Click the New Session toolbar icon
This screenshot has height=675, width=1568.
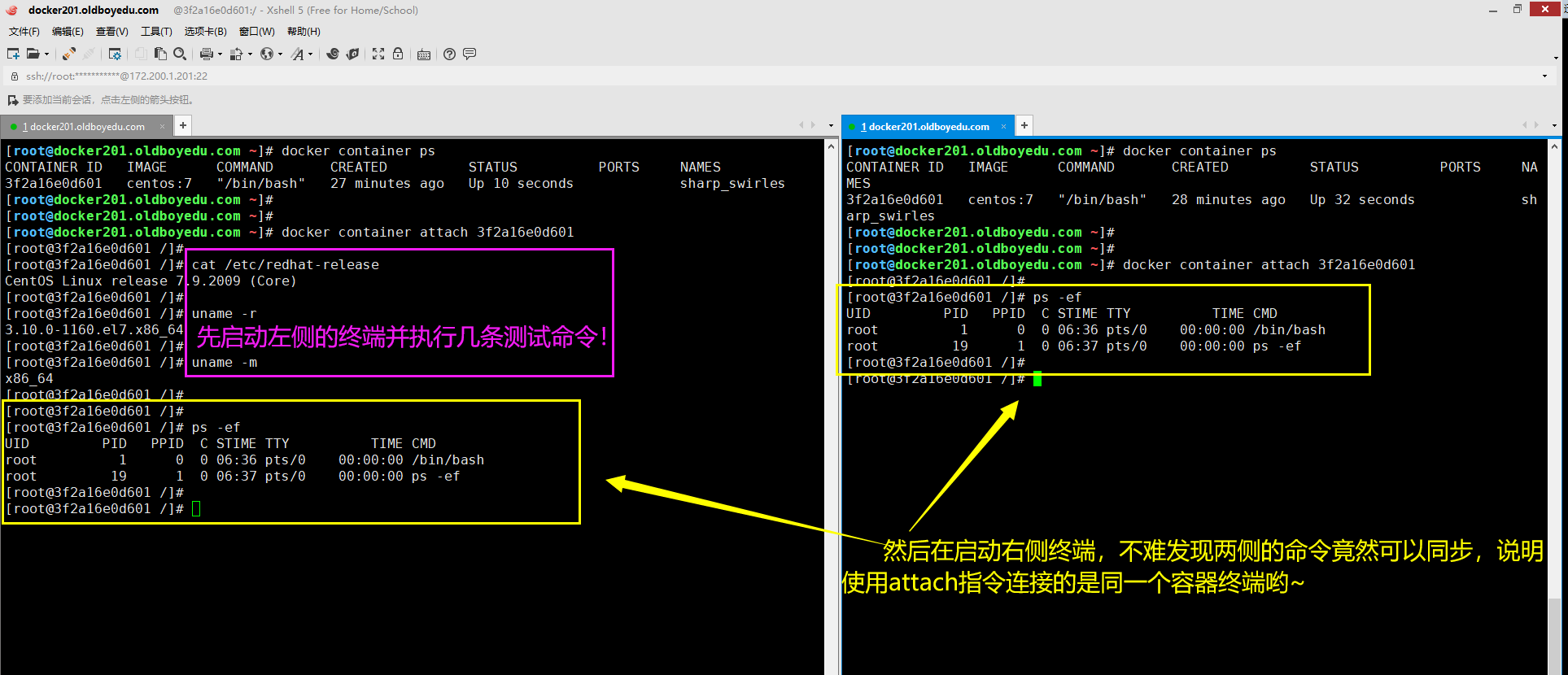13,54
